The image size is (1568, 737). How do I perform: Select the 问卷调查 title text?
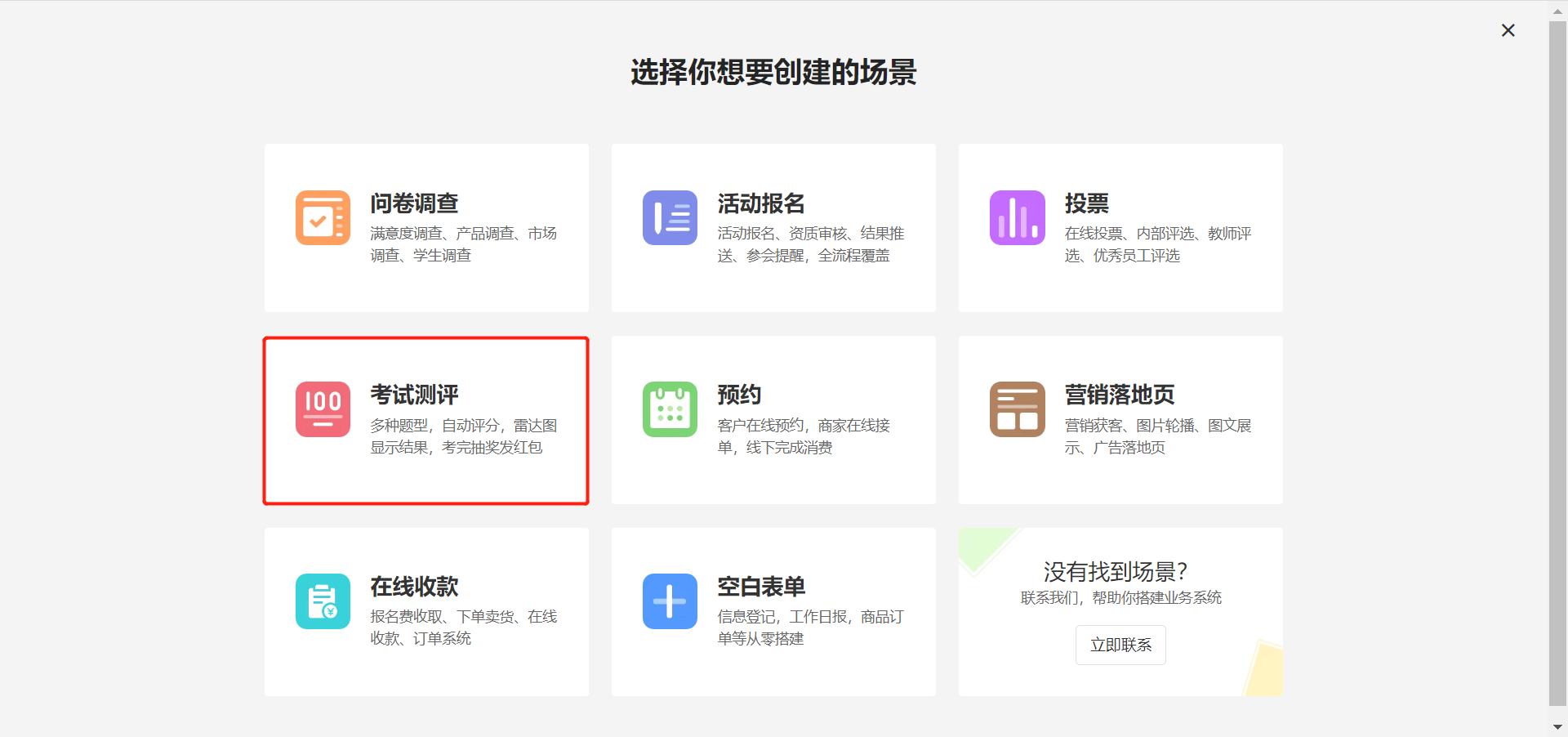pyautogui.click(x=414, y=203)
